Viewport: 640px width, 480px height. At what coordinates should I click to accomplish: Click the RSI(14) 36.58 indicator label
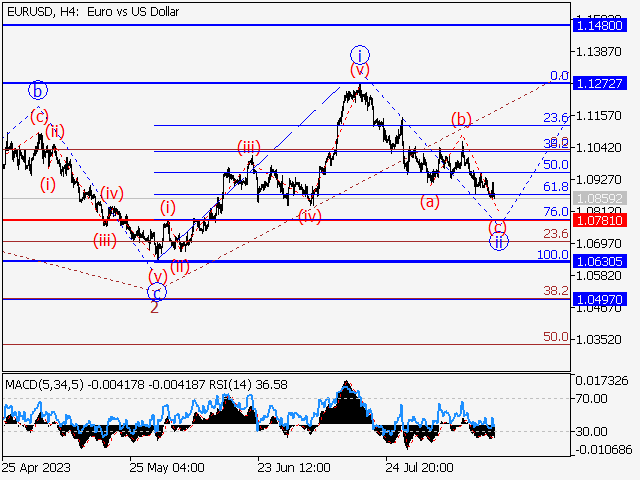pyautogui.click(x=248, y=385)
